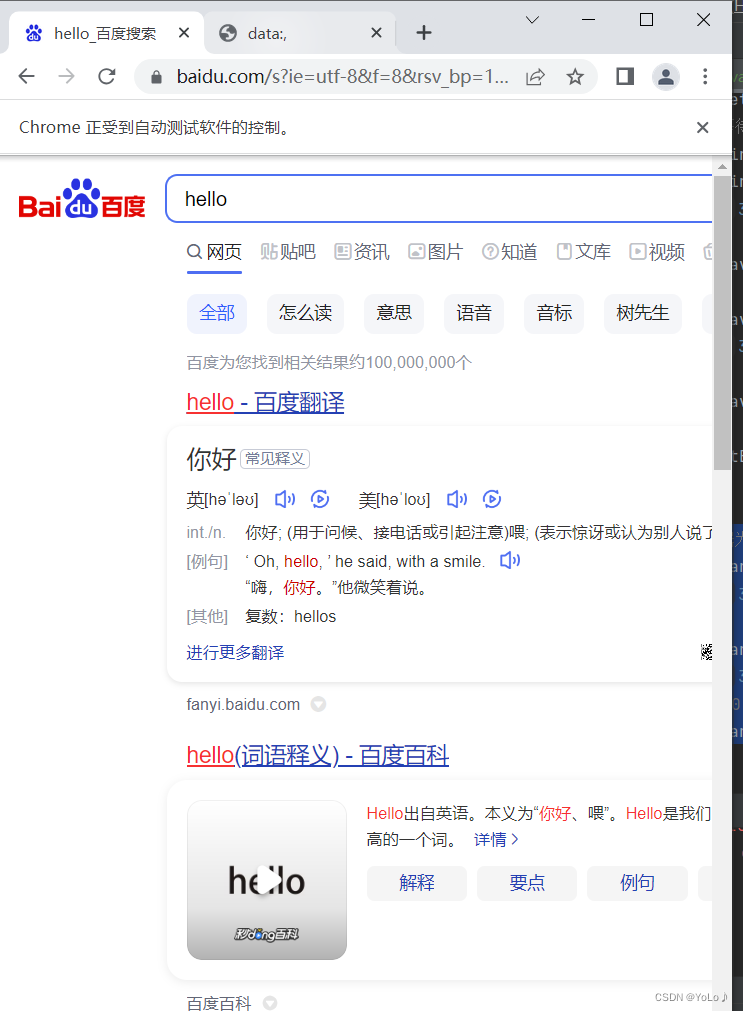Reload the Baidu results page
Image resolution: width=743 pixels, height=1011 pixels.
coord(107,77)
